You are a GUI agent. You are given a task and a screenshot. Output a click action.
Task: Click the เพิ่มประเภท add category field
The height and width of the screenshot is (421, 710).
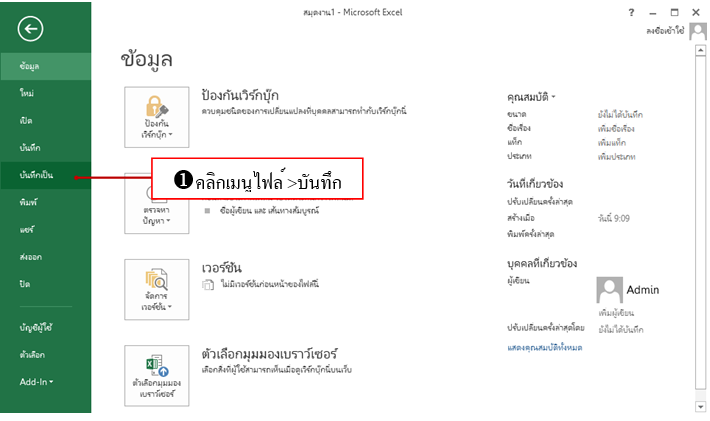[616, 157]
